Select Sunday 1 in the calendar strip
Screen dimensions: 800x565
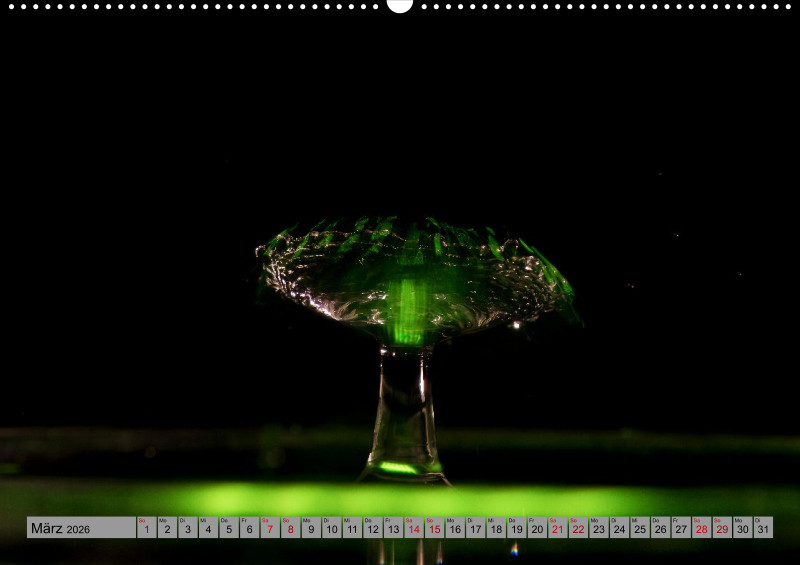click(147, 528)
